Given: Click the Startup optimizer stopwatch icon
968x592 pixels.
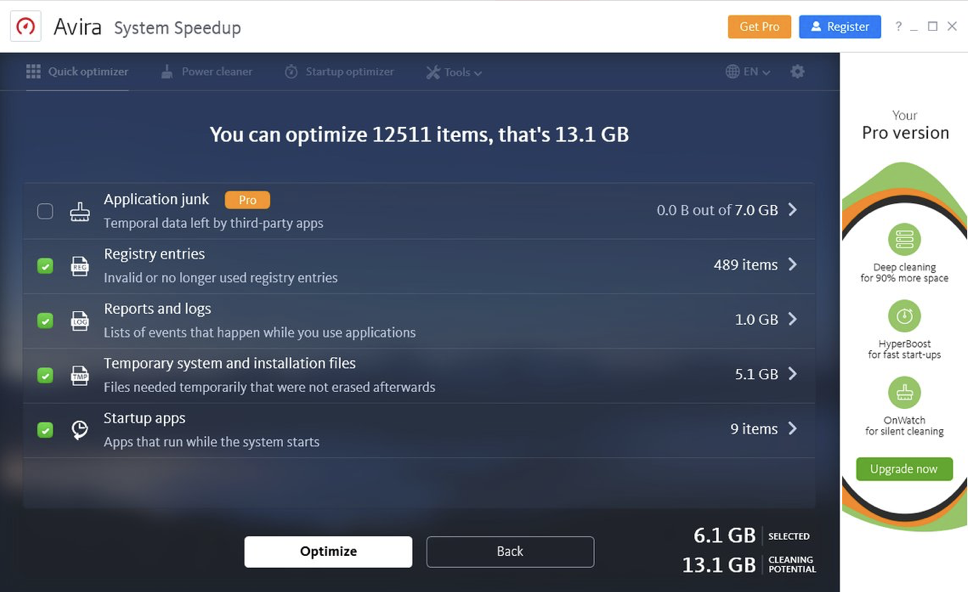Looking at the screenshot, I should point(291,72).
